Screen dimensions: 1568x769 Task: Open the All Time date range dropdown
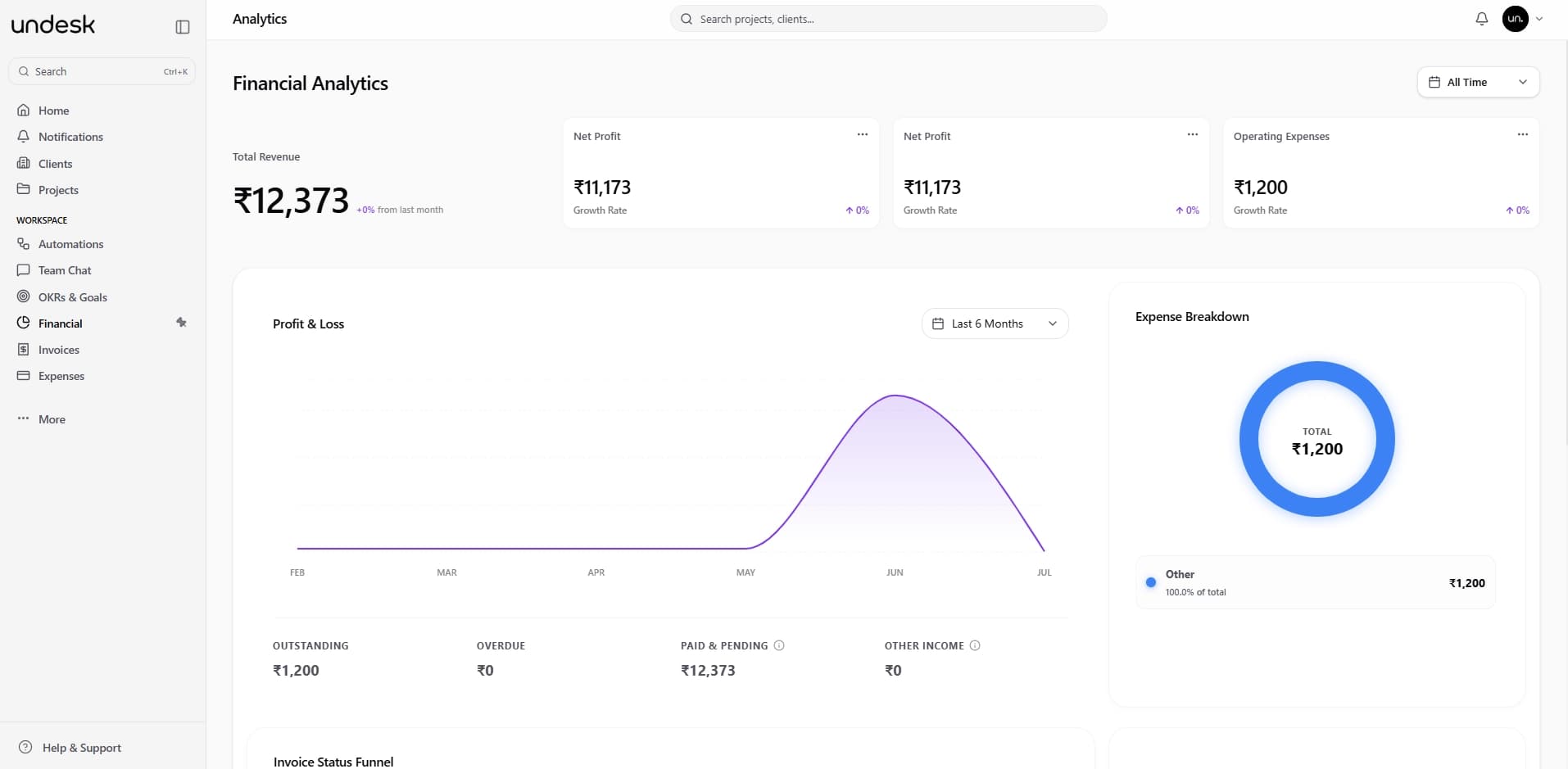[1478, 82]
